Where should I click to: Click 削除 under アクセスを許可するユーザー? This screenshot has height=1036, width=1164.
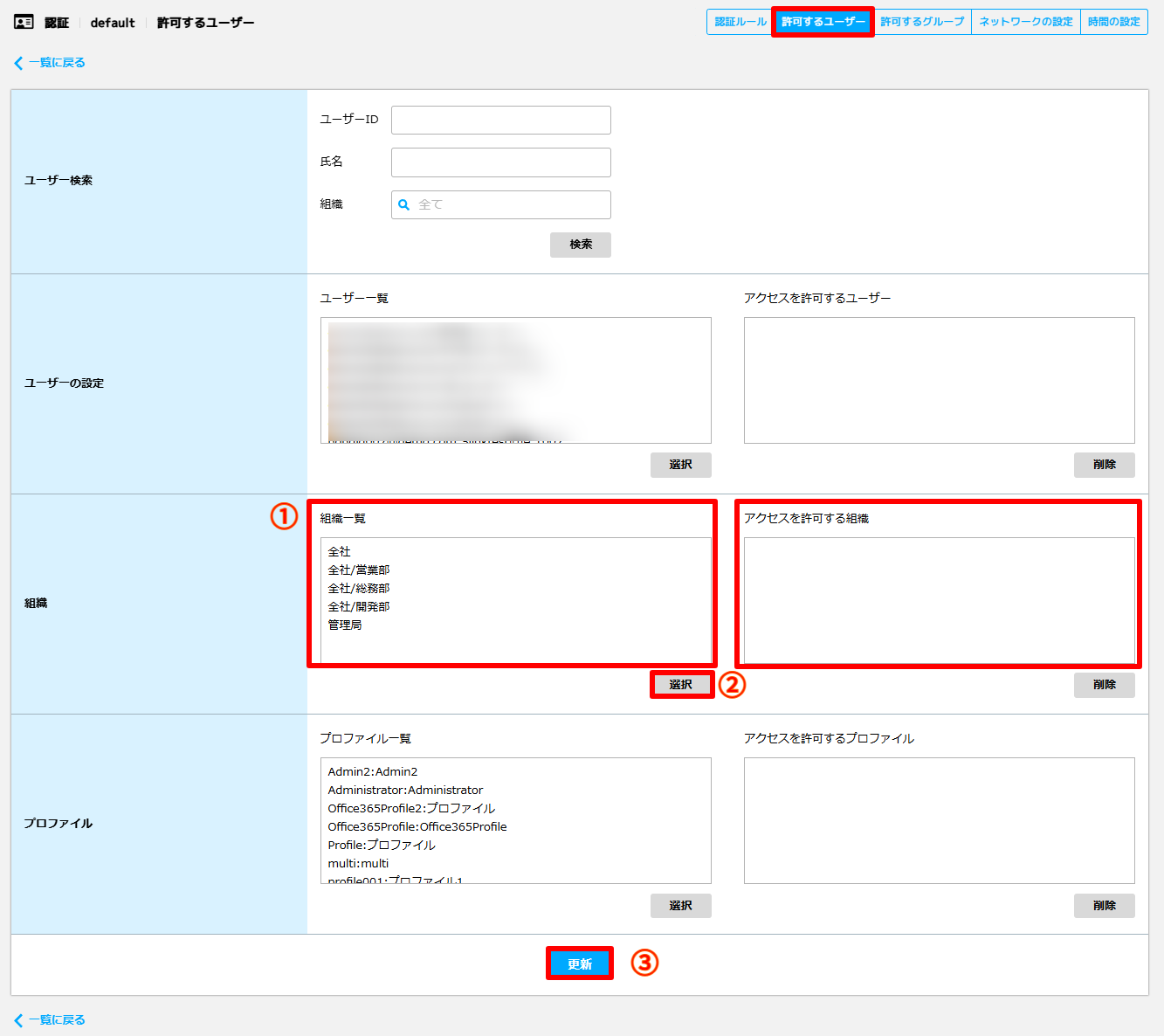1105,465
